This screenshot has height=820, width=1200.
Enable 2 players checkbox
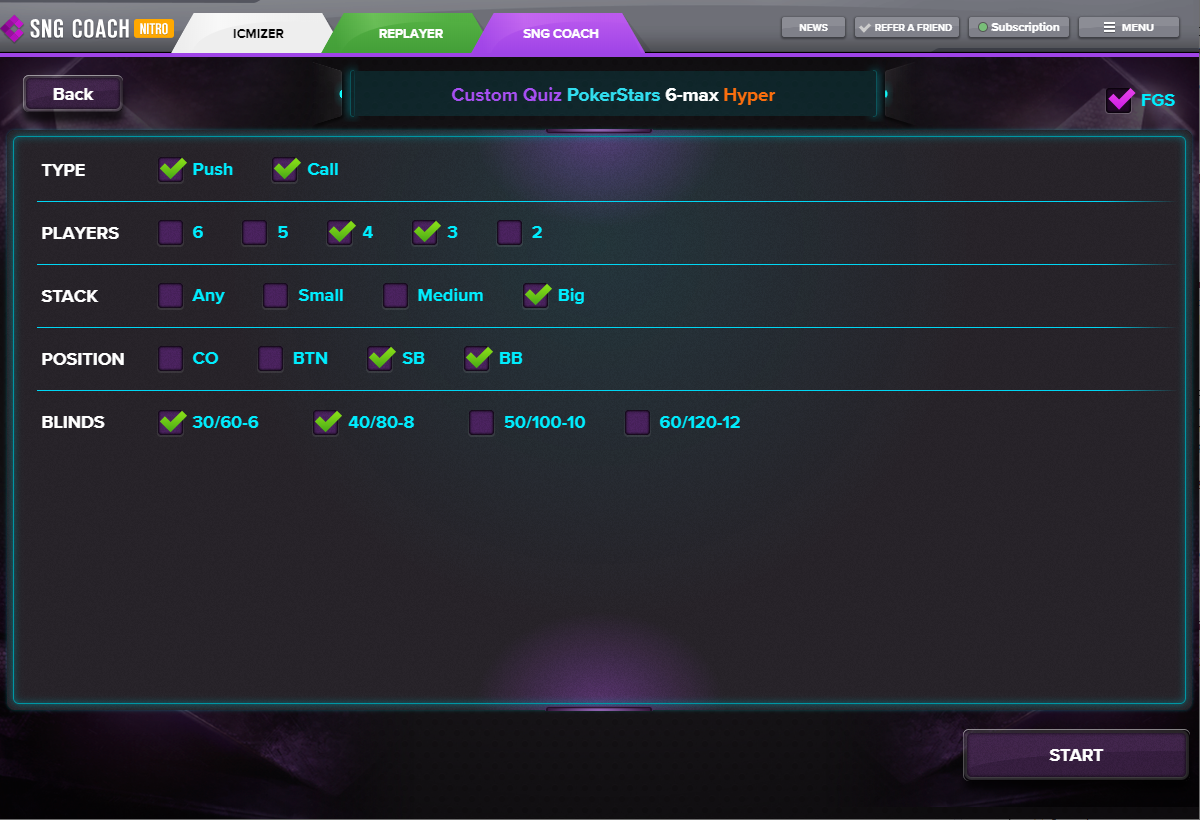tap(510, 233)
